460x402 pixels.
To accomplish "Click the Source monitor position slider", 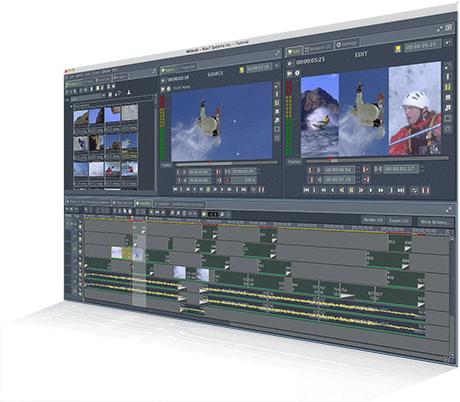I will 226,163.
